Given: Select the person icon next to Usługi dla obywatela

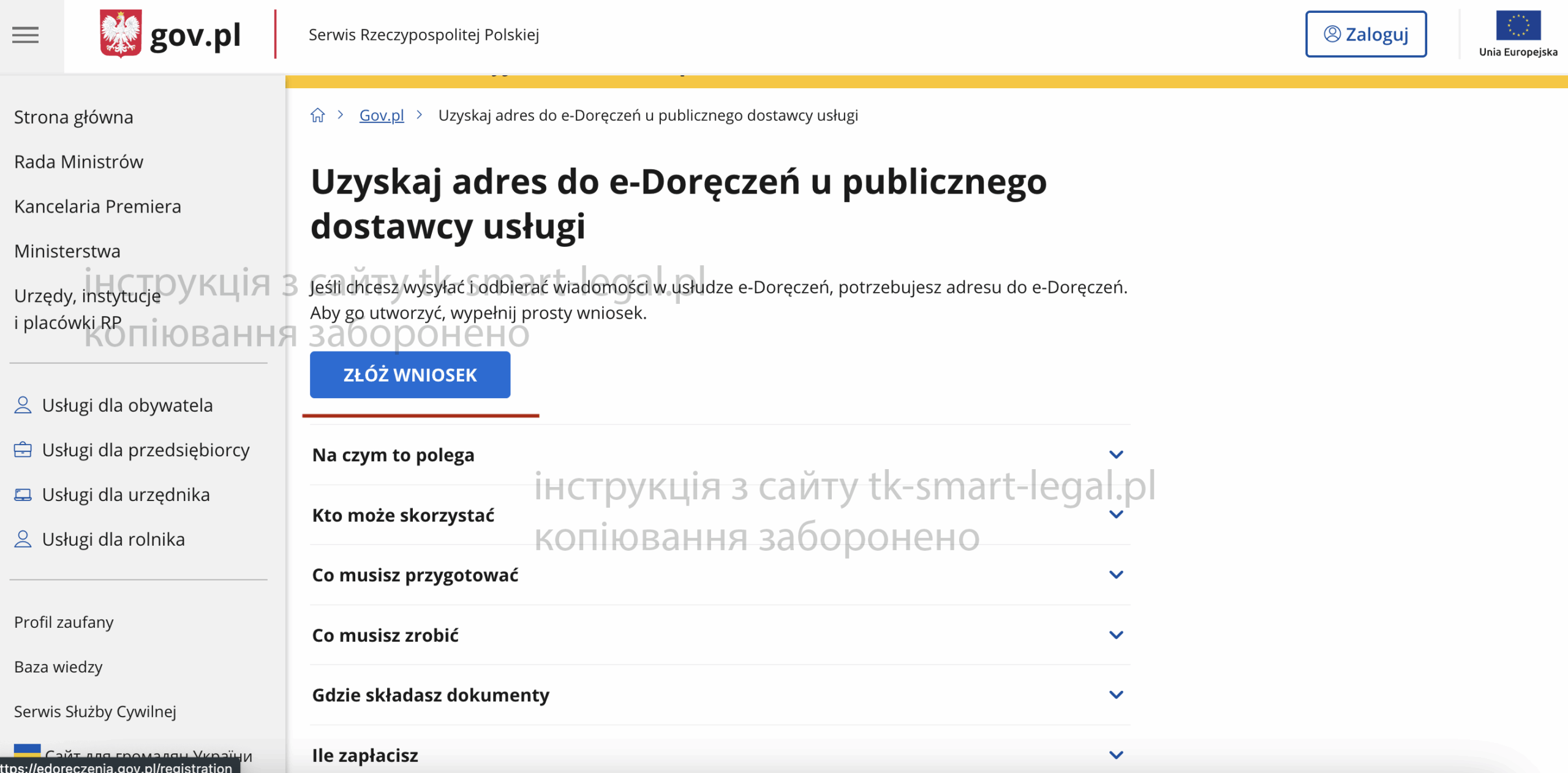Looking at the screenshot, I should coord(23,404).
